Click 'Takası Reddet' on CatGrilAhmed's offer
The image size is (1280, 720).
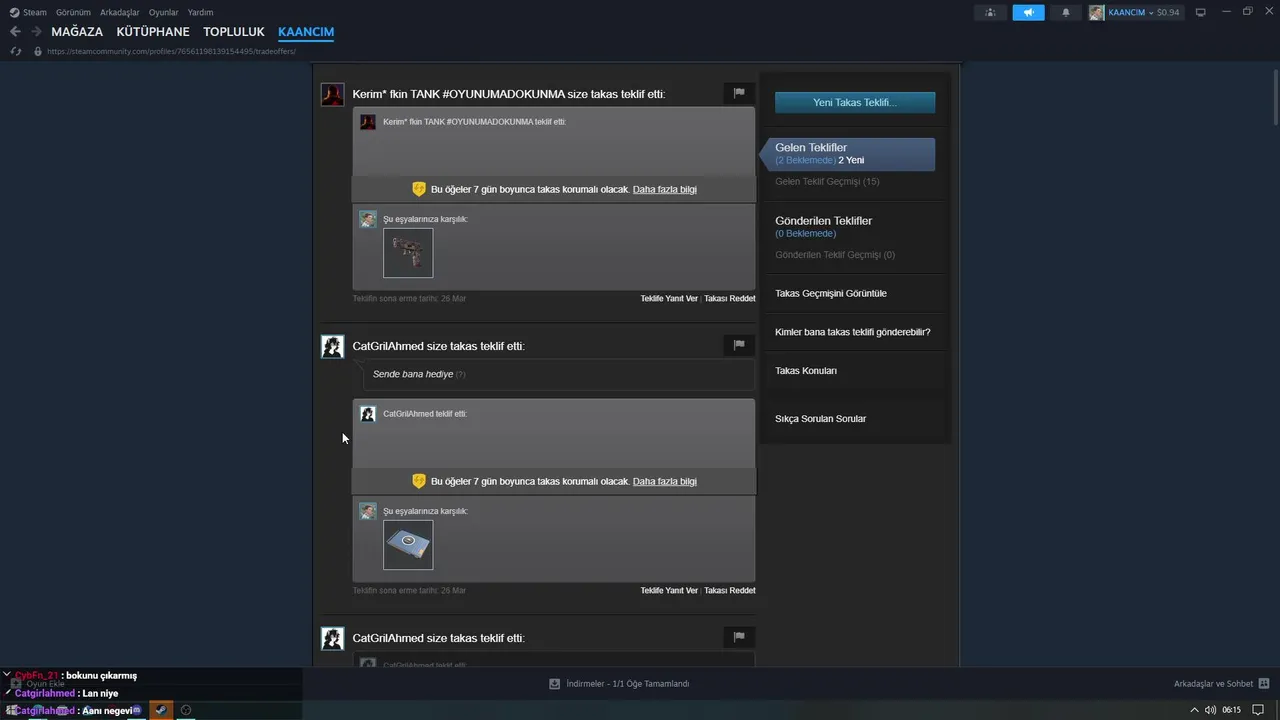pos(730,590)
